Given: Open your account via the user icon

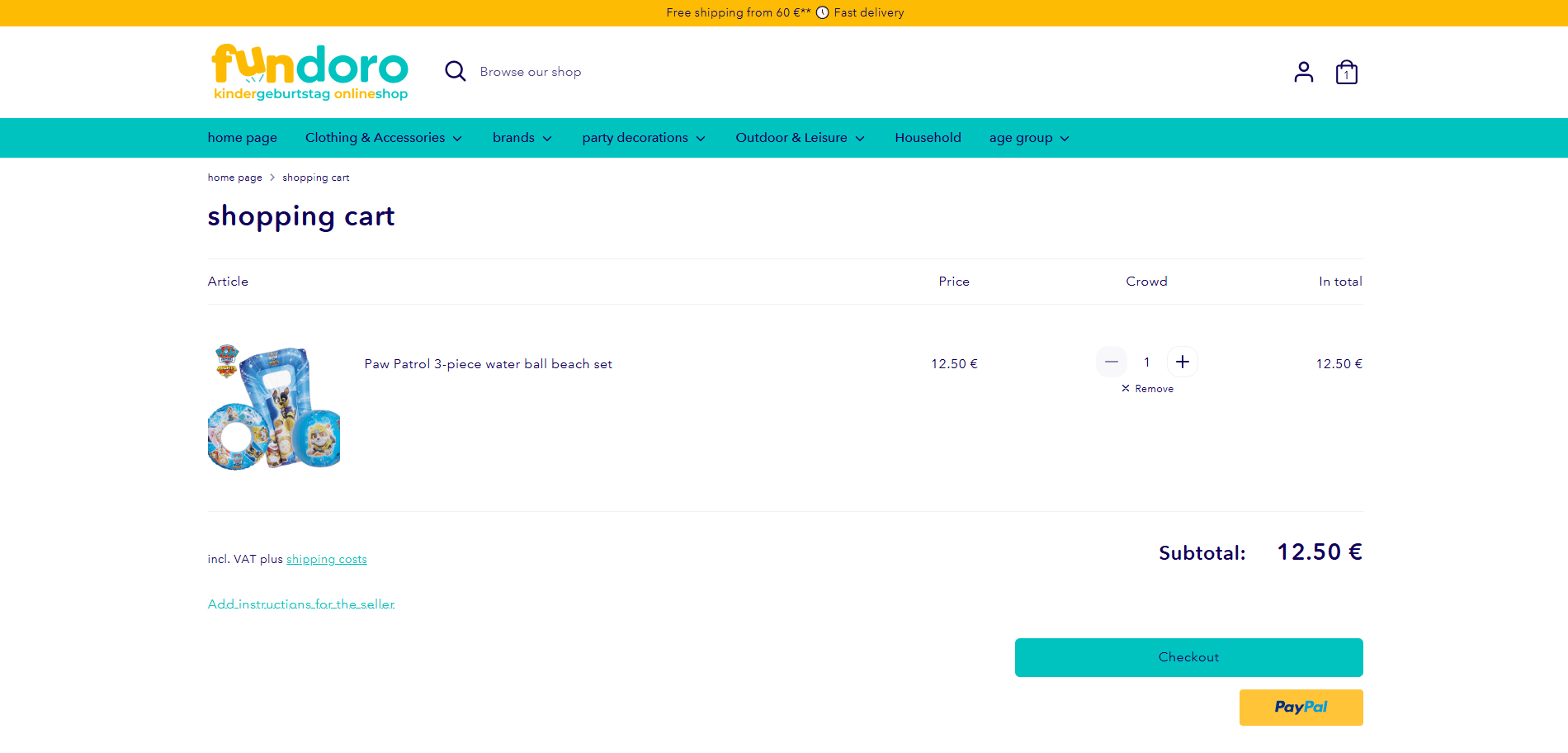Looking at the screenshot, I should click(1304, 72).
